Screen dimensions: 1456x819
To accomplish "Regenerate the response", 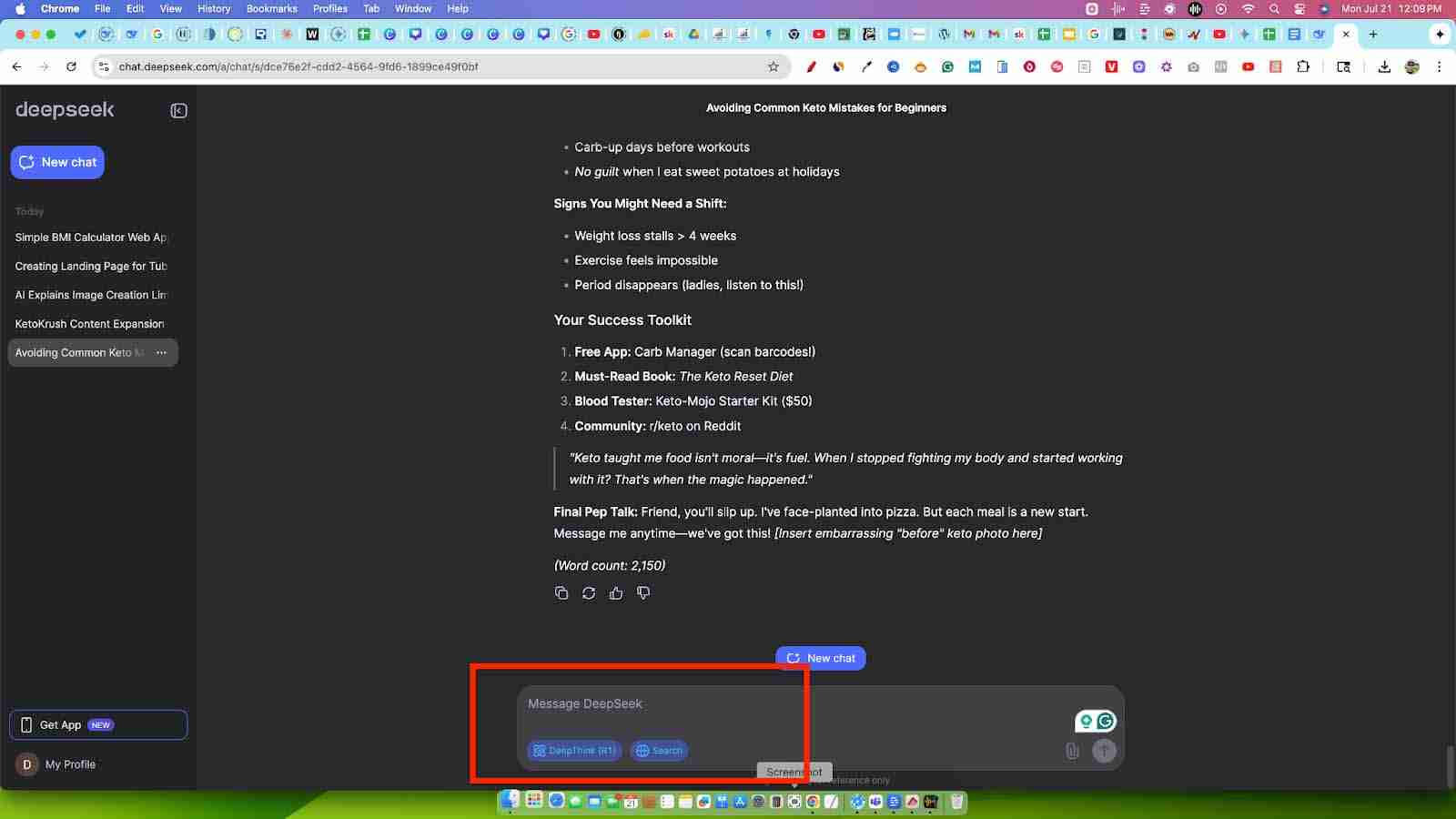I will [x=589, y=593].
